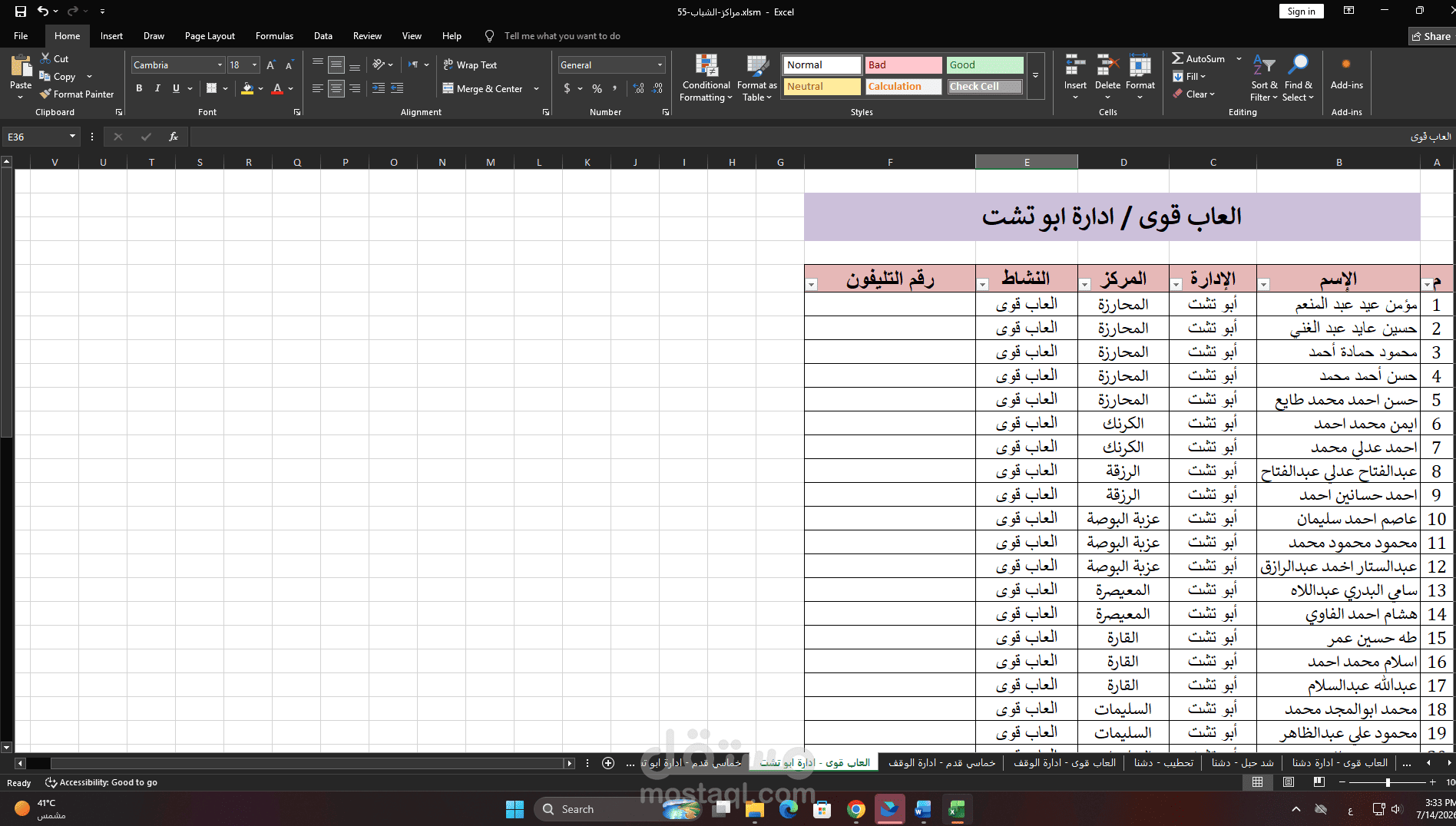Open the font size 18 dropdown
Viewport: 1456px width, 826px height.
coord(254,65)
